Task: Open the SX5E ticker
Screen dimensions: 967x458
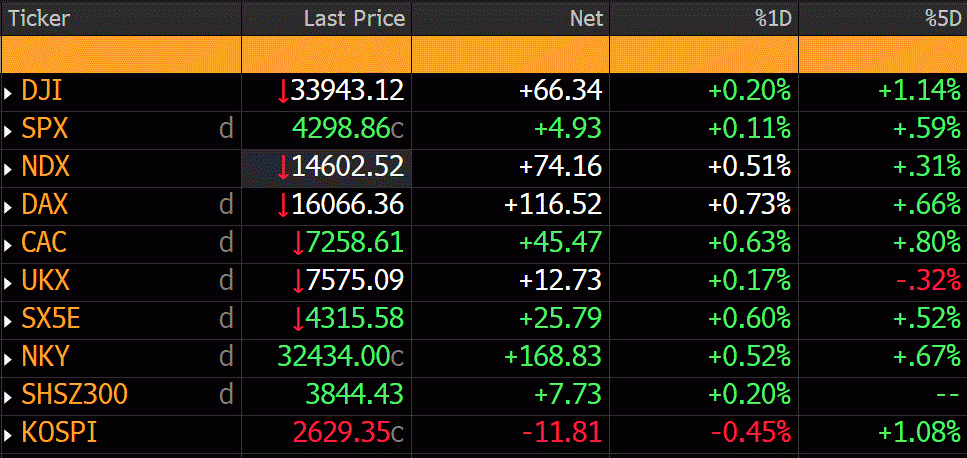Action: click(x=50, y=320)
